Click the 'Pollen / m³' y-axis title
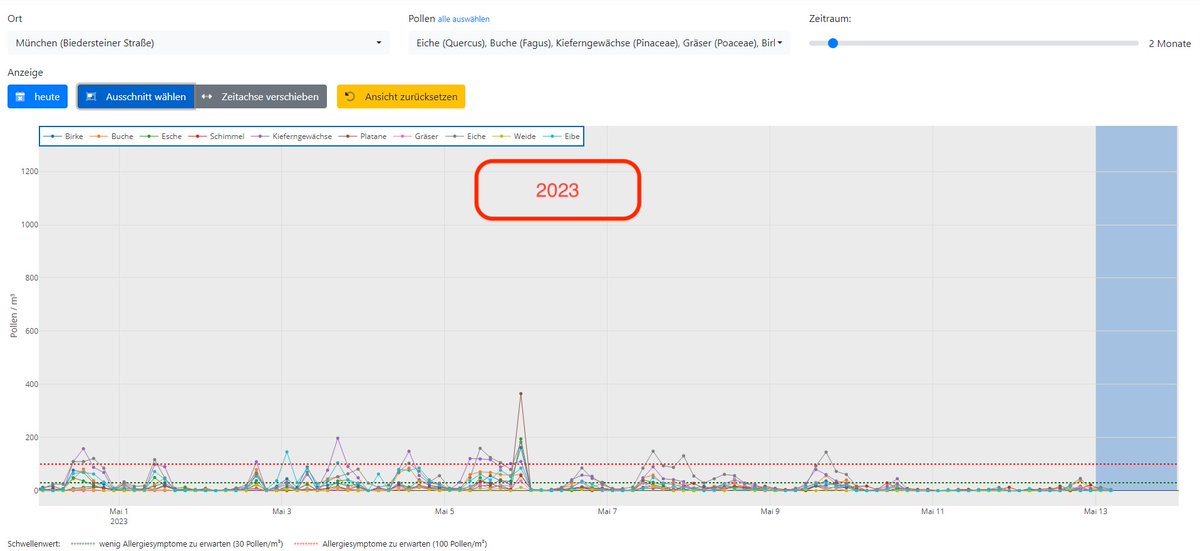 (x=12, y=316)
